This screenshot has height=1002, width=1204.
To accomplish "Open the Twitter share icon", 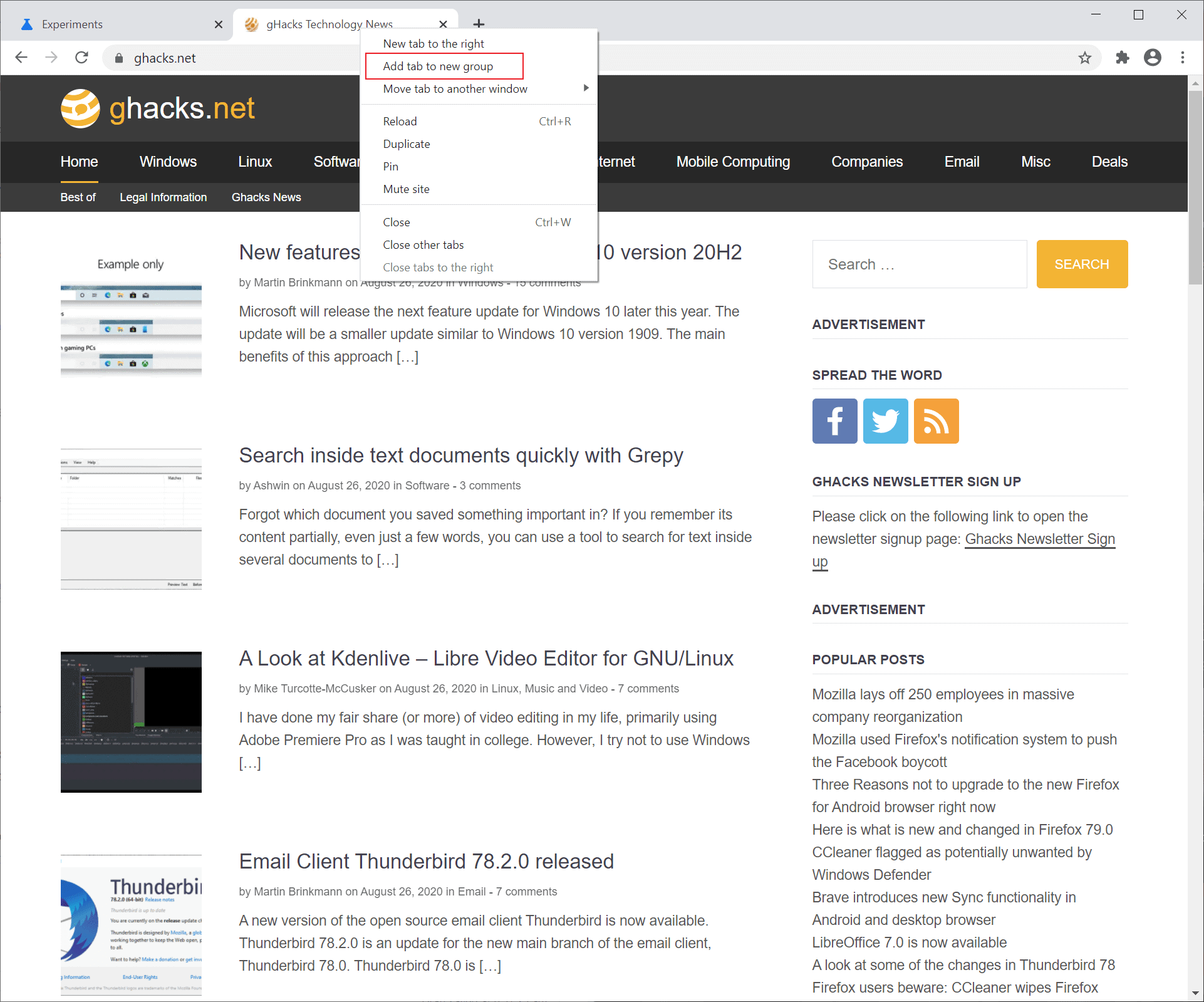I will (x=885, y=420).
